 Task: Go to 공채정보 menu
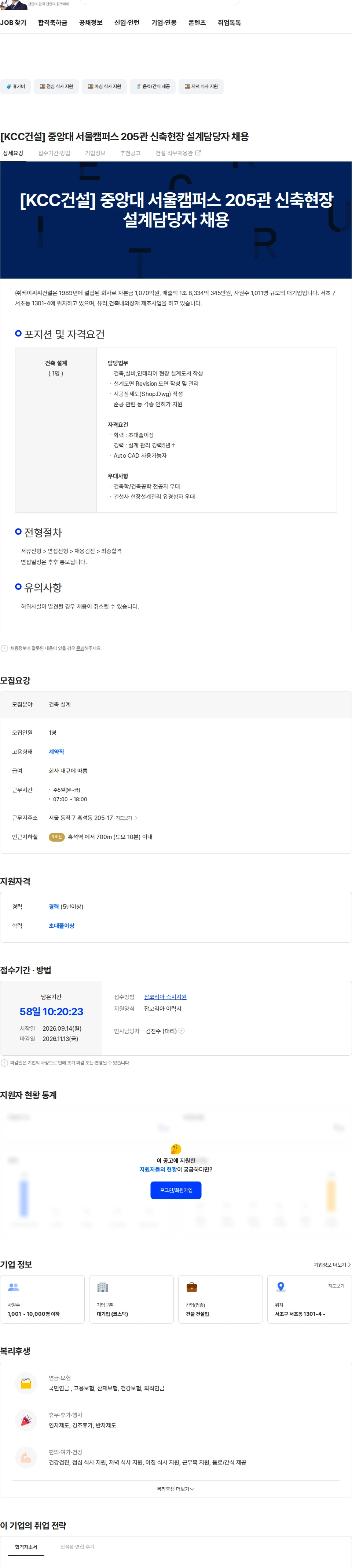(x=91, y=22)
